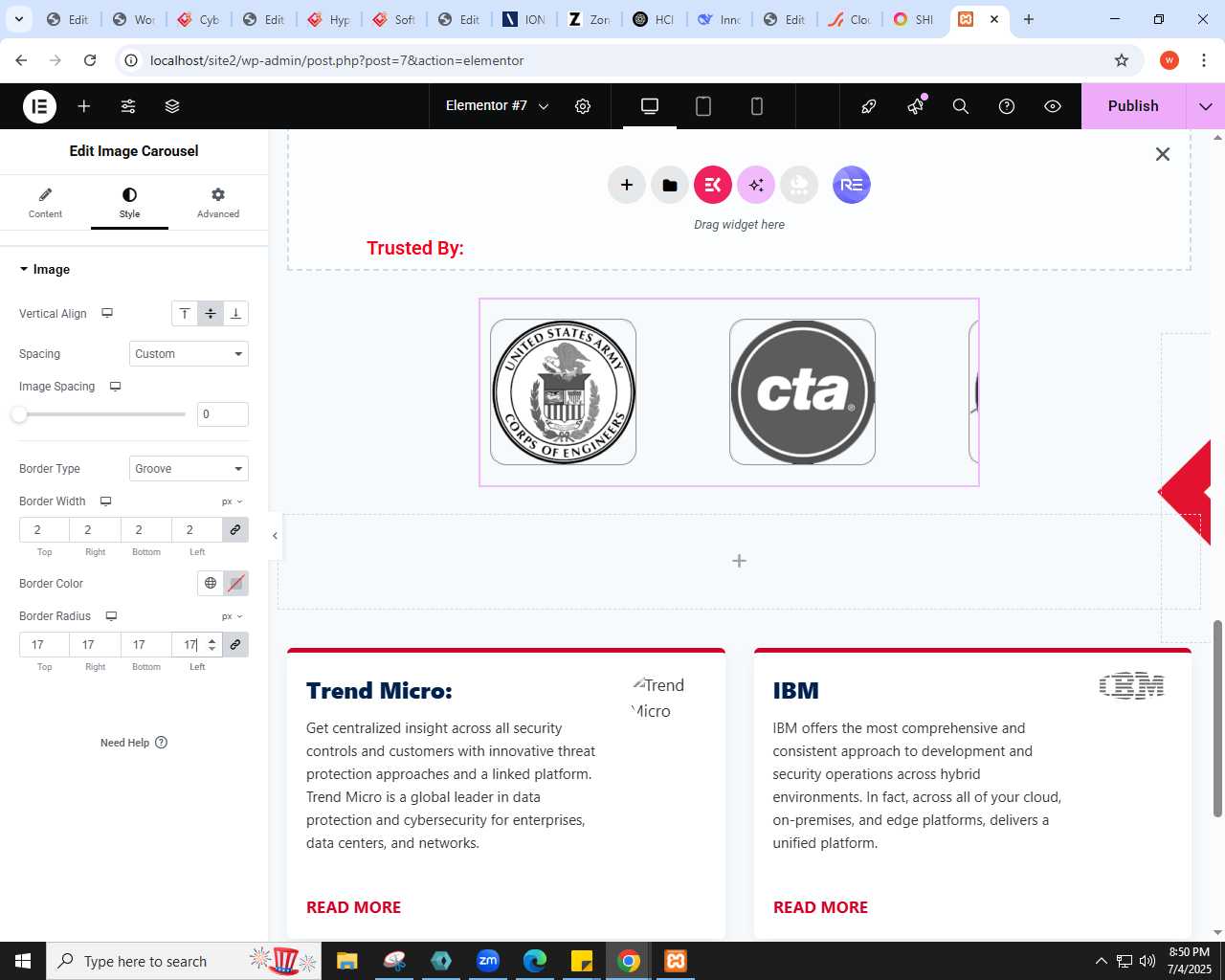Open the Spacing Custom dropdown

click(189, 354)
